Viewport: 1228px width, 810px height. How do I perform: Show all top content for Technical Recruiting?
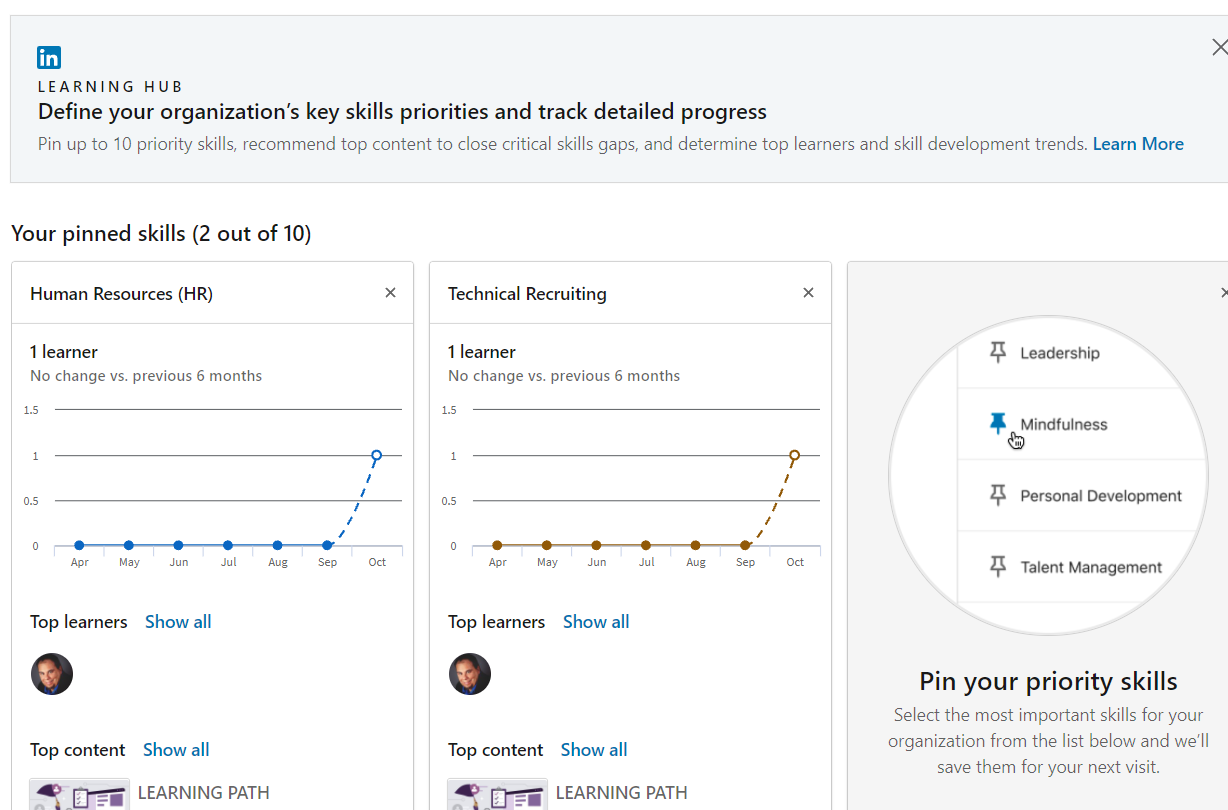(594, 750)
